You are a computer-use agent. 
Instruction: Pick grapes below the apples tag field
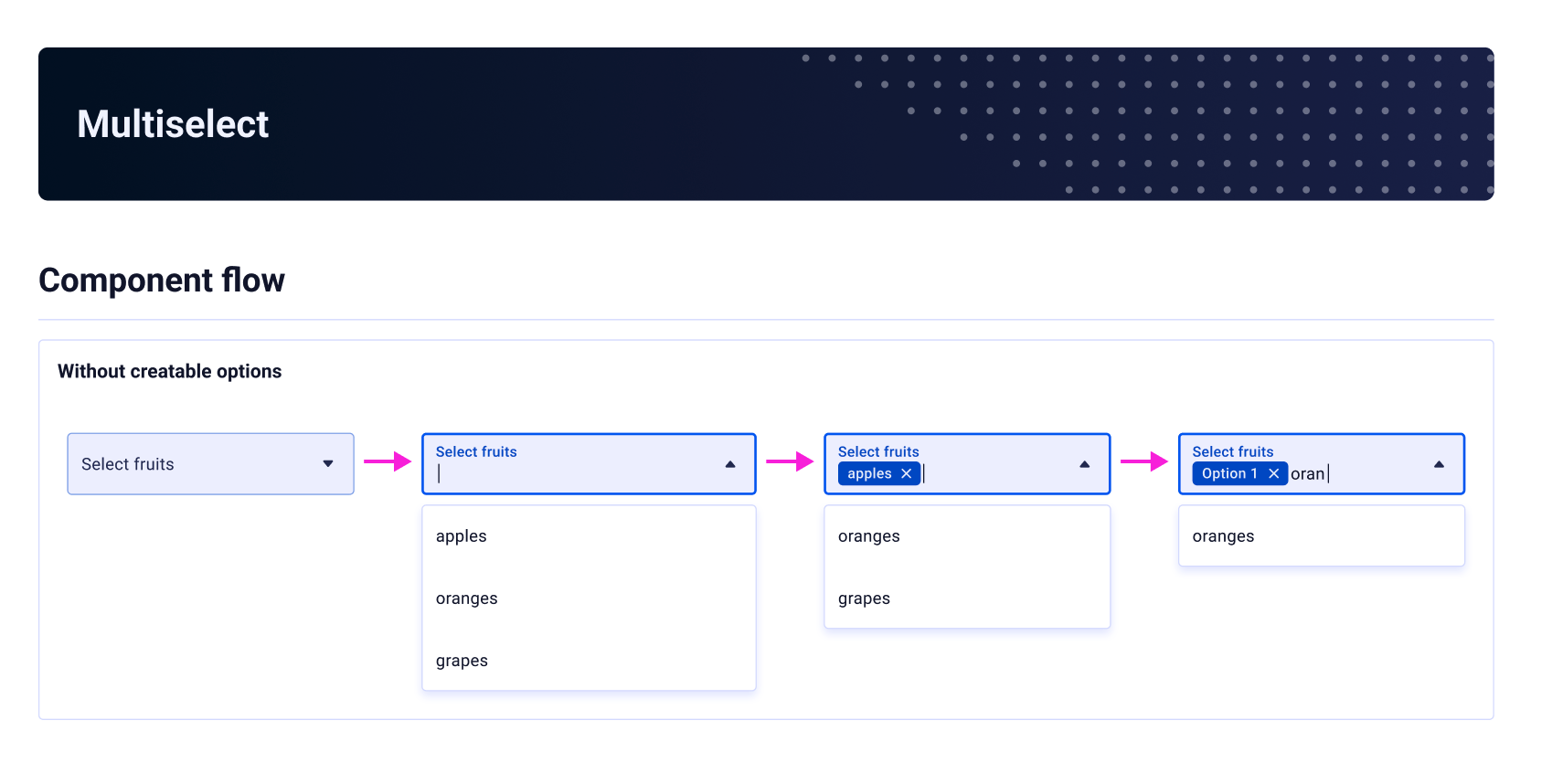tap(967, 599)
